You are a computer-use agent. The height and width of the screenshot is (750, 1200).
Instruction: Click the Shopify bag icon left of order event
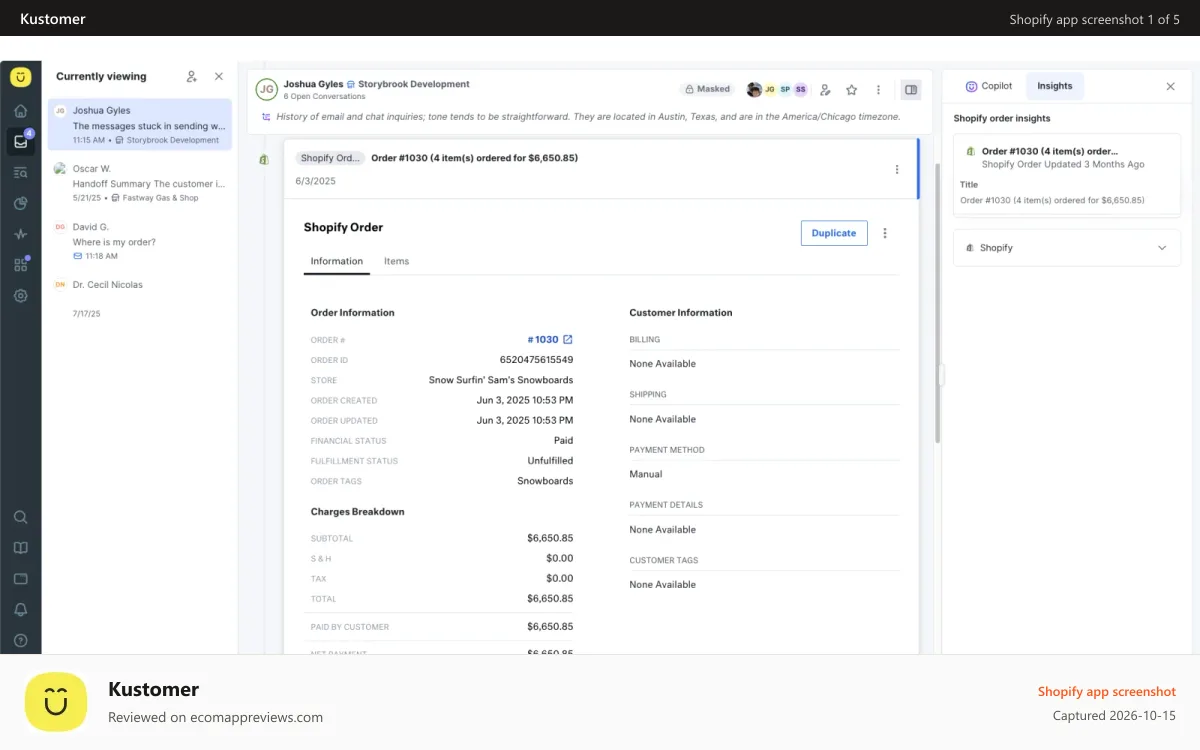(x=264, y=159)
